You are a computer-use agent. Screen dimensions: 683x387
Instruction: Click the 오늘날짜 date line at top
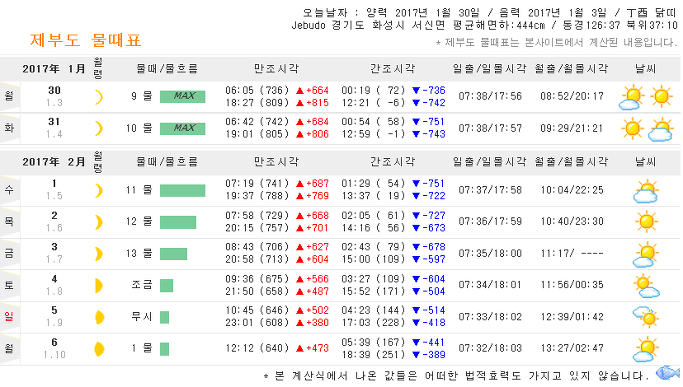490,13
